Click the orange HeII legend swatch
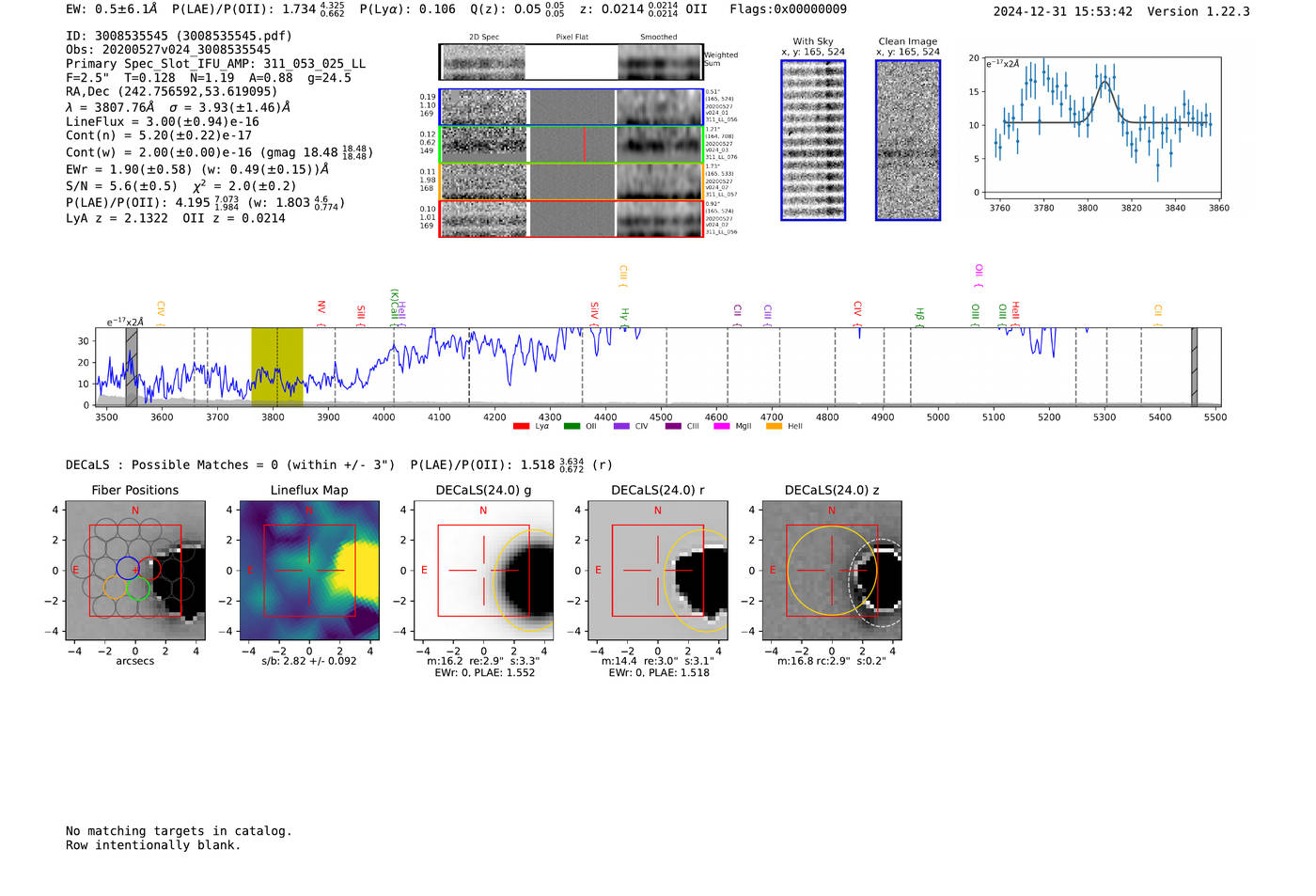This screenshot has height=896, width=1316. (775, 427)
